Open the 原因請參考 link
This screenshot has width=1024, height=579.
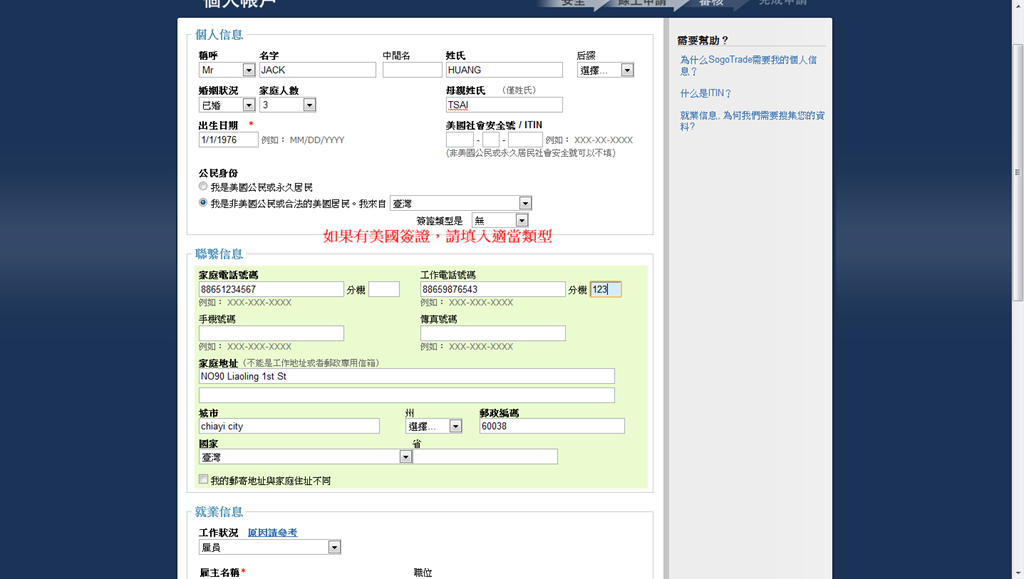pyautogui.click(x=272, y=533)
